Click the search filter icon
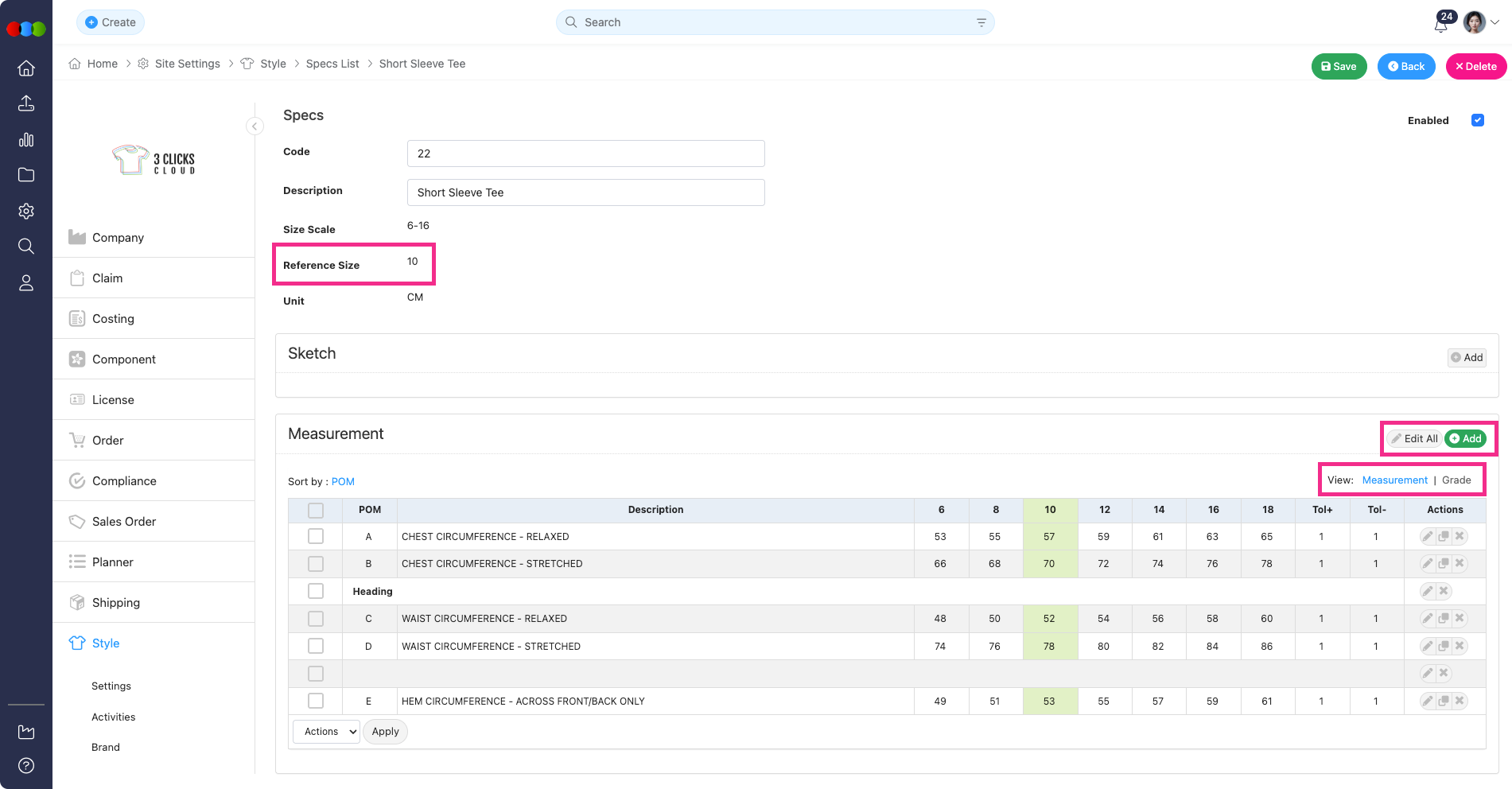The width and height of the screenshot is (1512, 789). click(981, 23)
